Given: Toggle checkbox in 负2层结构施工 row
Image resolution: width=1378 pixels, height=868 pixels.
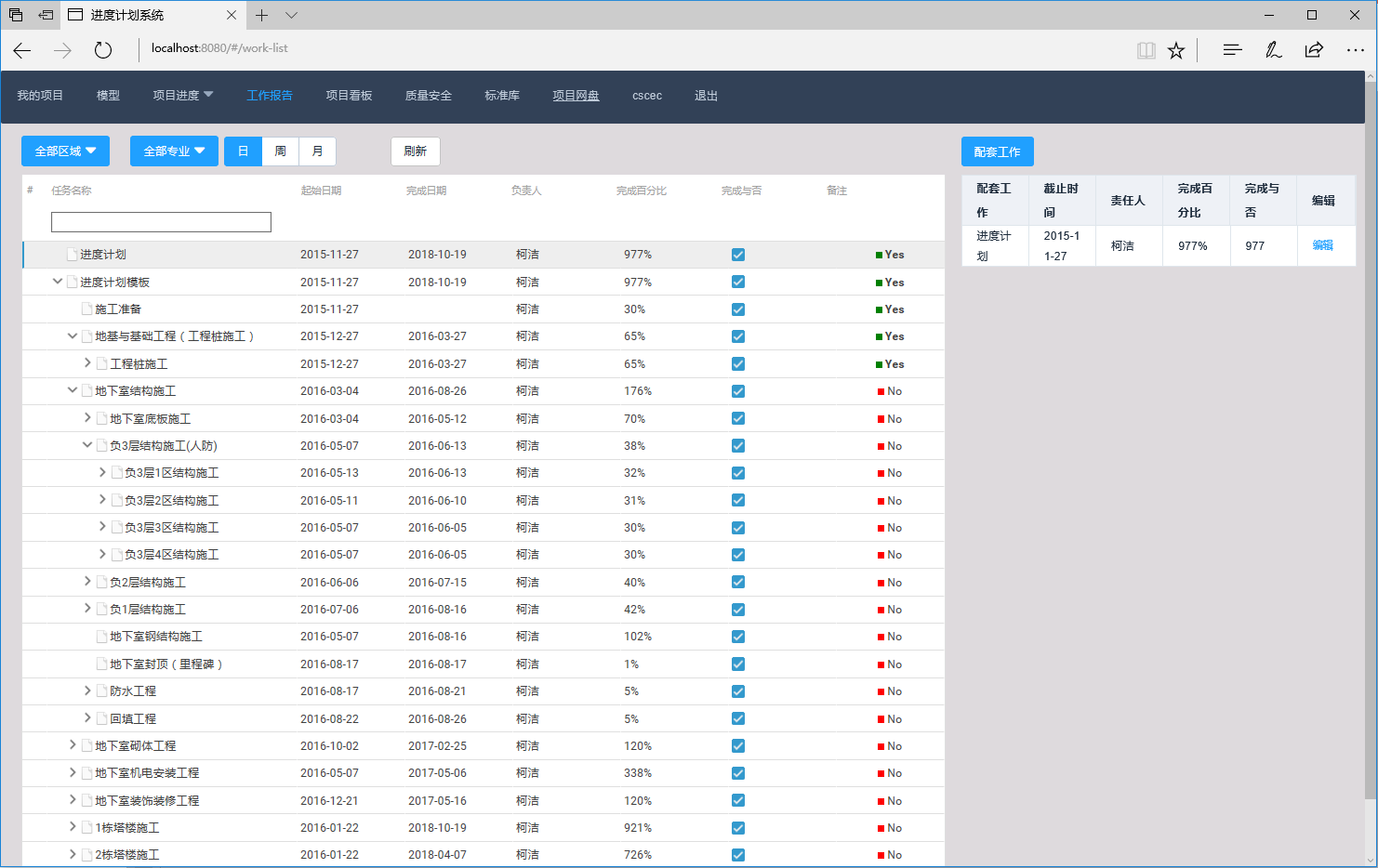Looking at the screenshot, I should [x=738, y=582].
